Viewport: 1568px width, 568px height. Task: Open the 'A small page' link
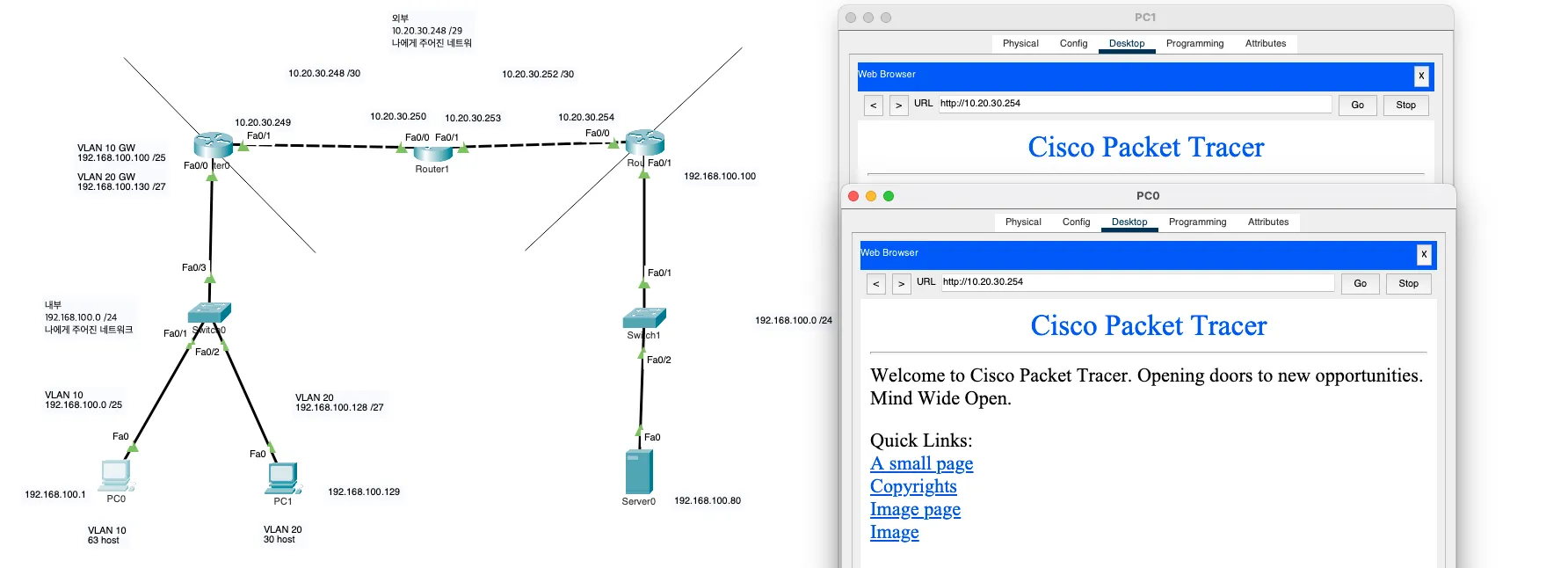pos(921,463)
